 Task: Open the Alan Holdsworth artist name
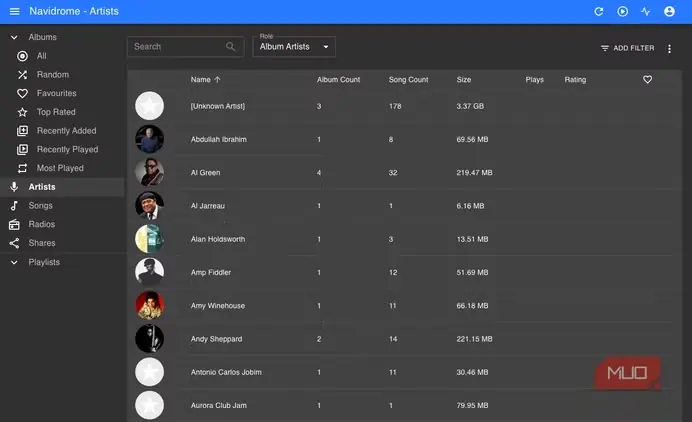pos(218,239)
